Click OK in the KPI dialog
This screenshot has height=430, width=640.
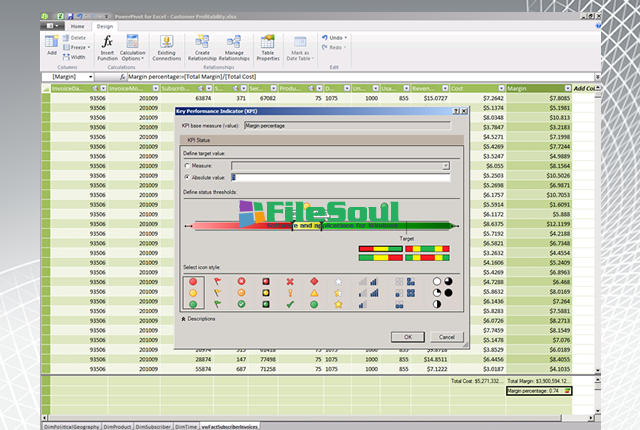(x=408, y=337)
